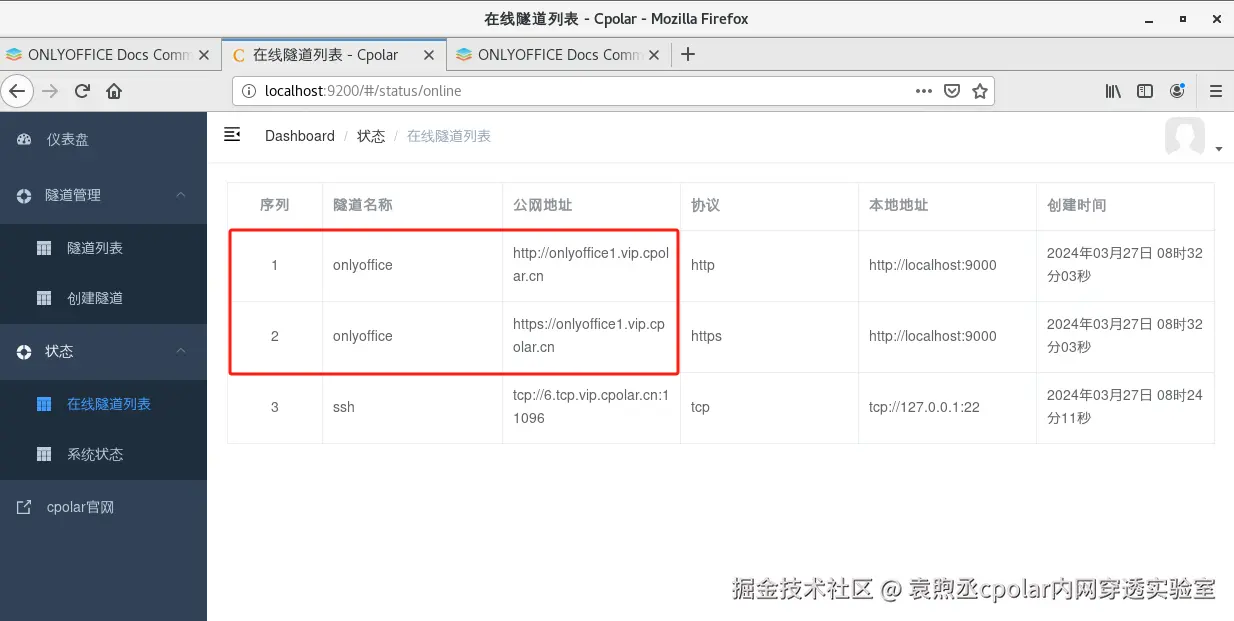Close the first ONLYOFFICE Docs tab
Image resolution: width=1234 pixels, height=621 pixels.
(x=204, y=55)
